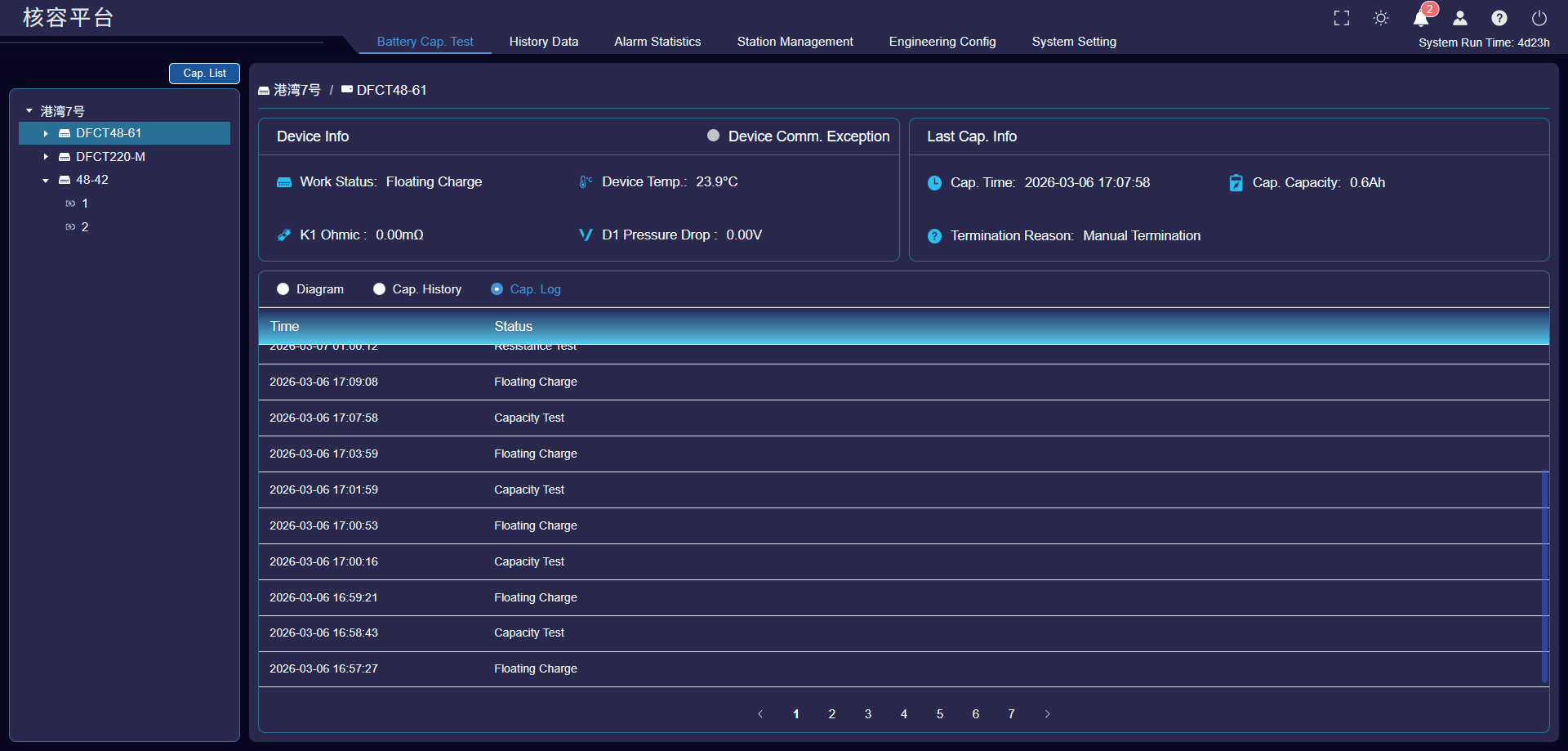Click the power logout icon

tap(1539, 18)
